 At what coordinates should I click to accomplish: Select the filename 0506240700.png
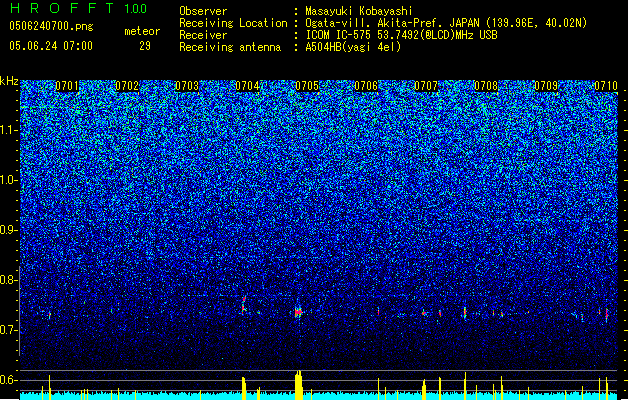tap(51, 26)
